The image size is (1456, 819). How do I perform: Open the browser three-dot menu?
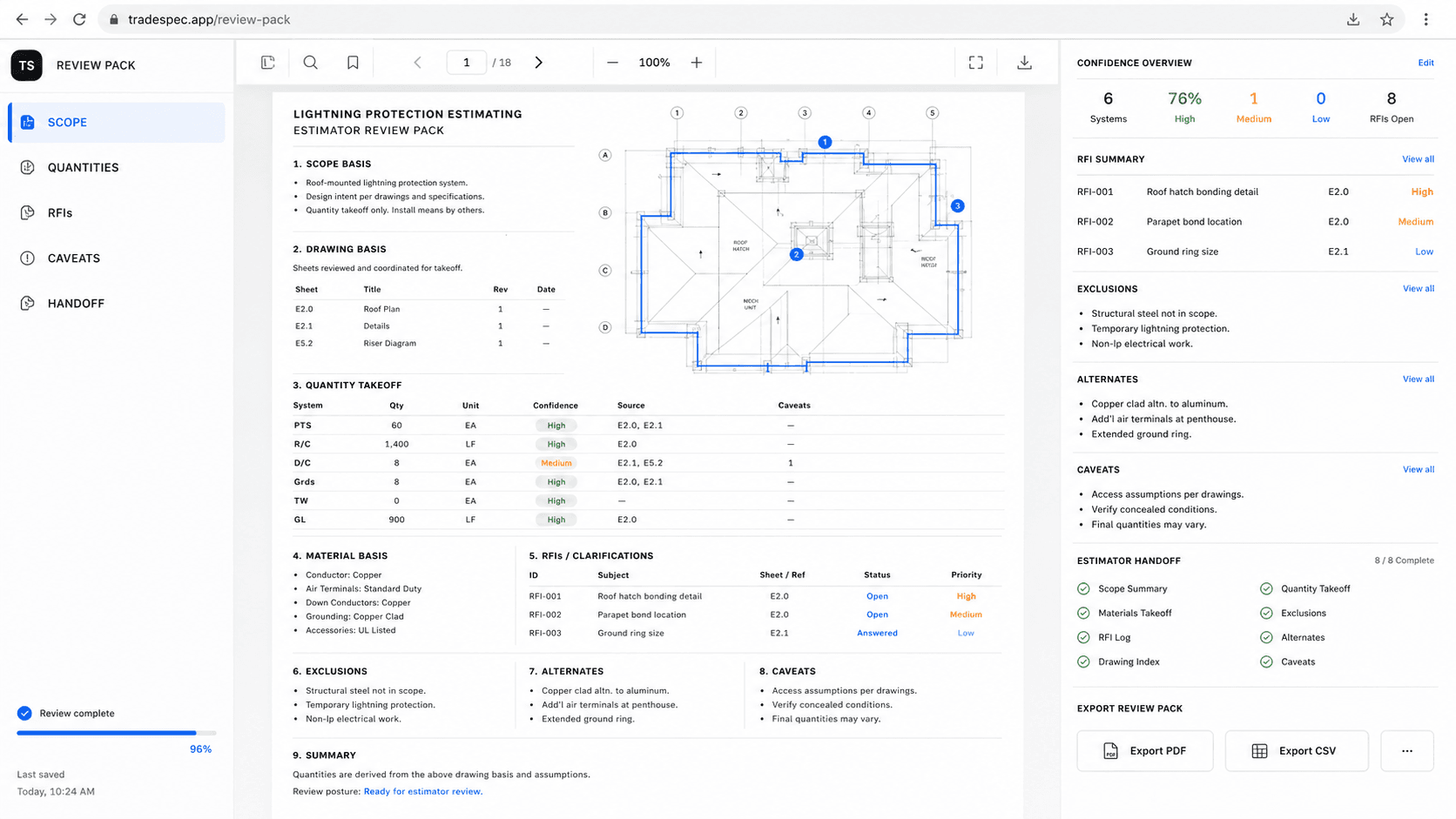(x=1426, y=19)
